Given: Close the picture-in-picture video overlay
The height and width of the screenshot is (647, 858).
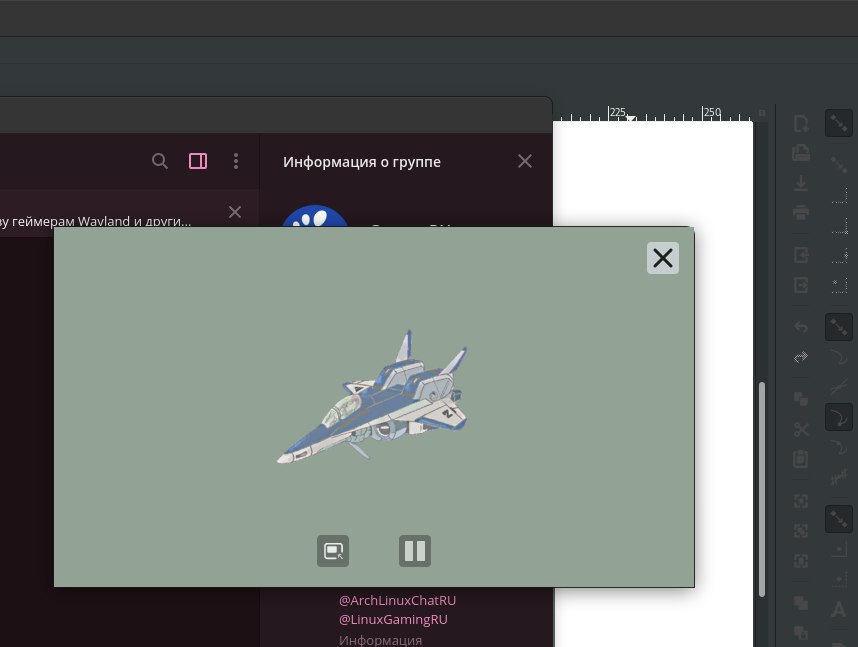Looking at the screenshot, I should (x=663, y=258).
